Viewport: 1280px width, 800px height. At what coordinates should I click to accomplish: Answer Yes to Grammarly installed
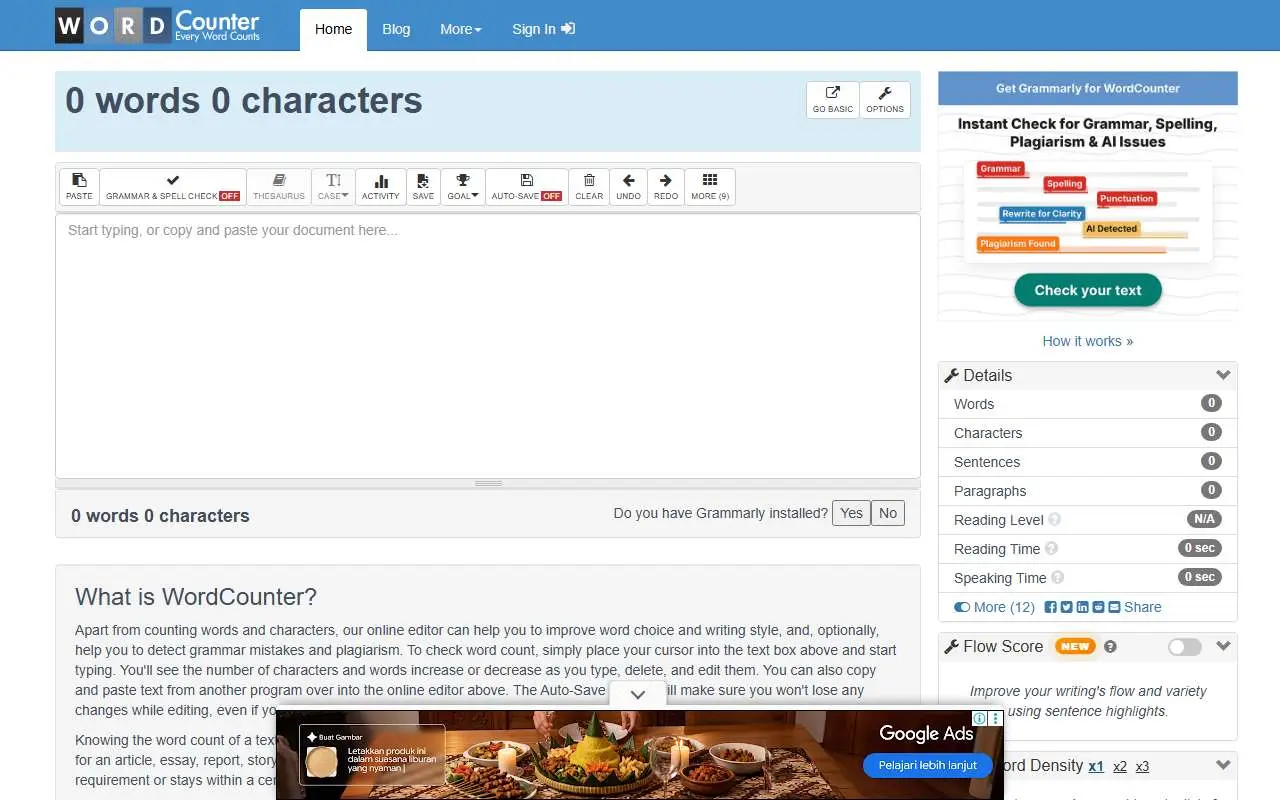pyautogui.click(x=851, y=513)
